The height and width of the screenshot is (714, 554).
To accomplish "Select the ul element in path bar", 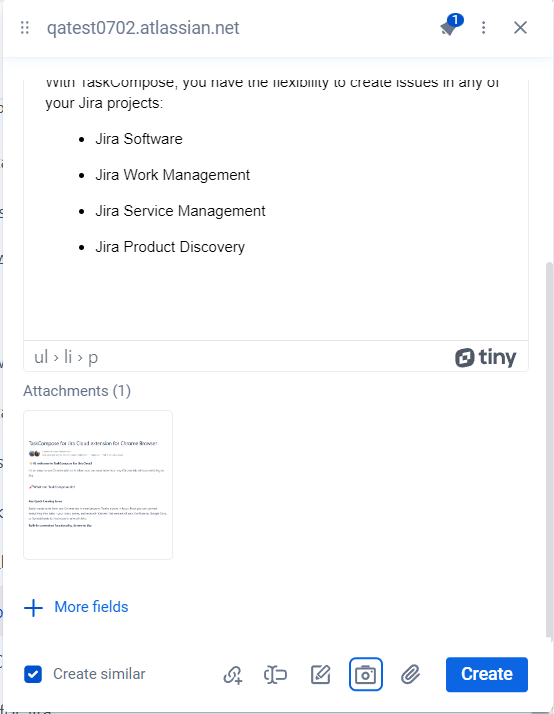I will tap(41, 357).
